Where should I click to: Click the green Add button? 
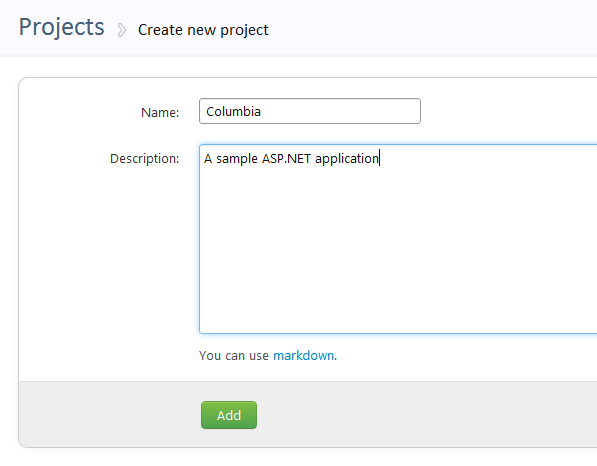click(229, 415)
